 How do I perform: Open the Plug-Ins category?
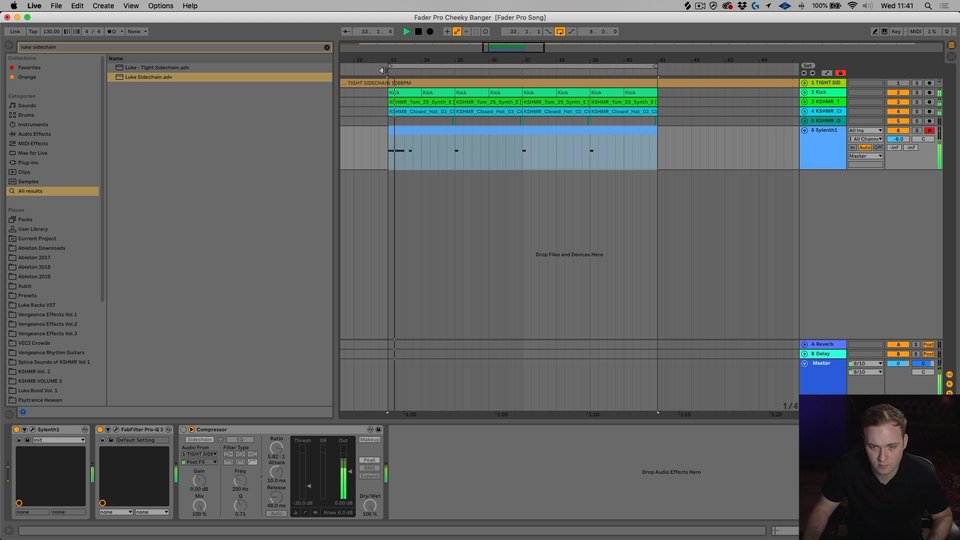[x=28, y=163]
